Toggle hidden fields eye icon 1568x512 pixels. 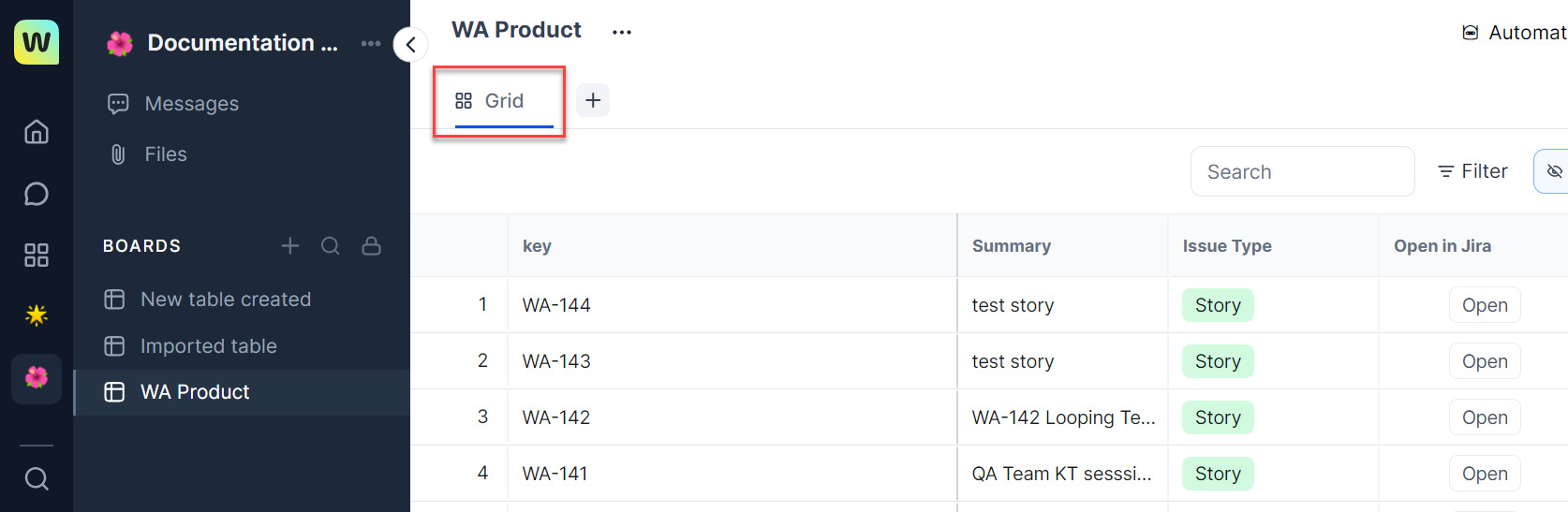[1554, 171]
